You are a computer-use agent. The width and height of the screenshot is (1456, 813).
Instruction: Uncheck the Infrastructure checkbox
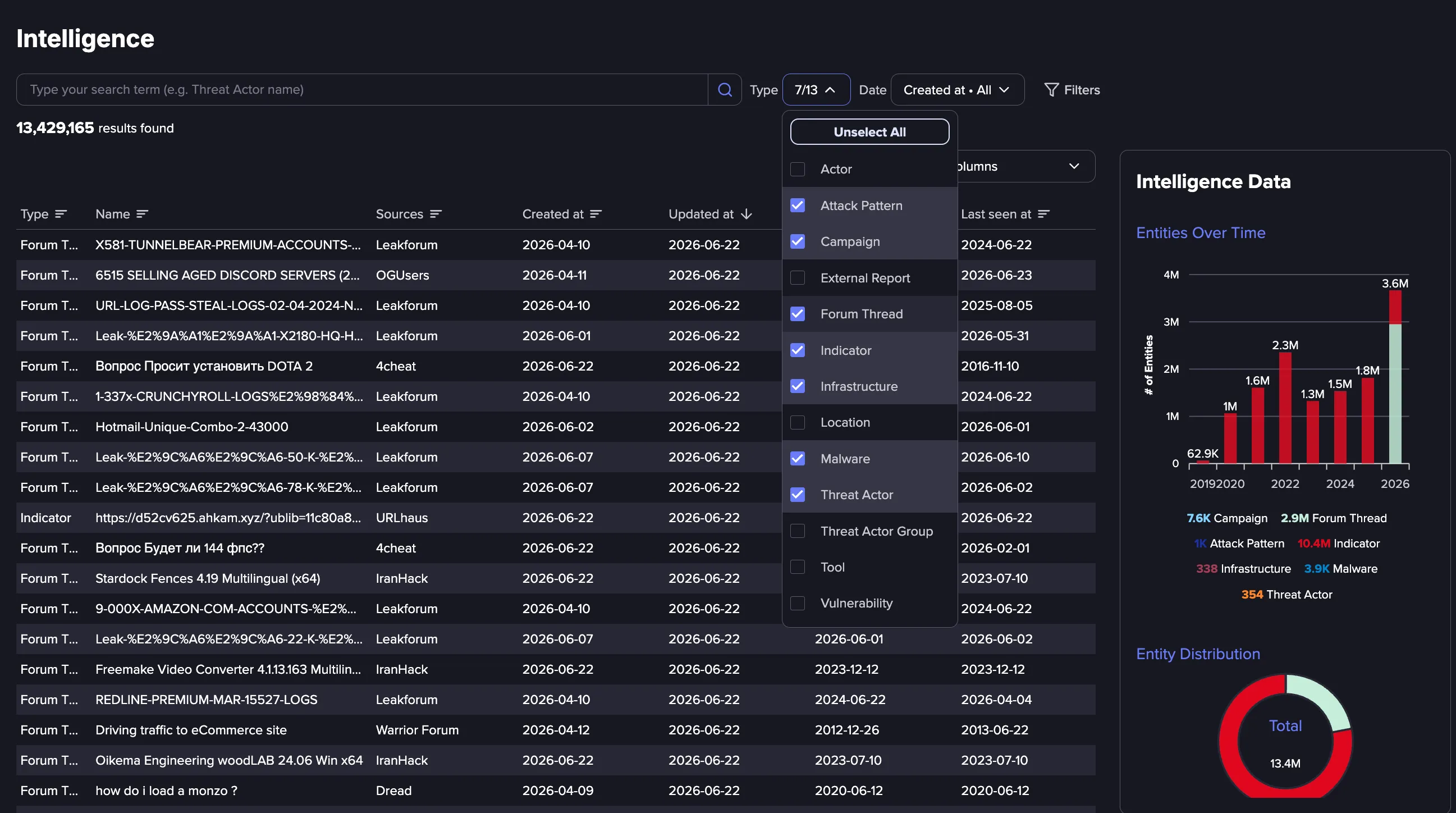click(798, 386)
